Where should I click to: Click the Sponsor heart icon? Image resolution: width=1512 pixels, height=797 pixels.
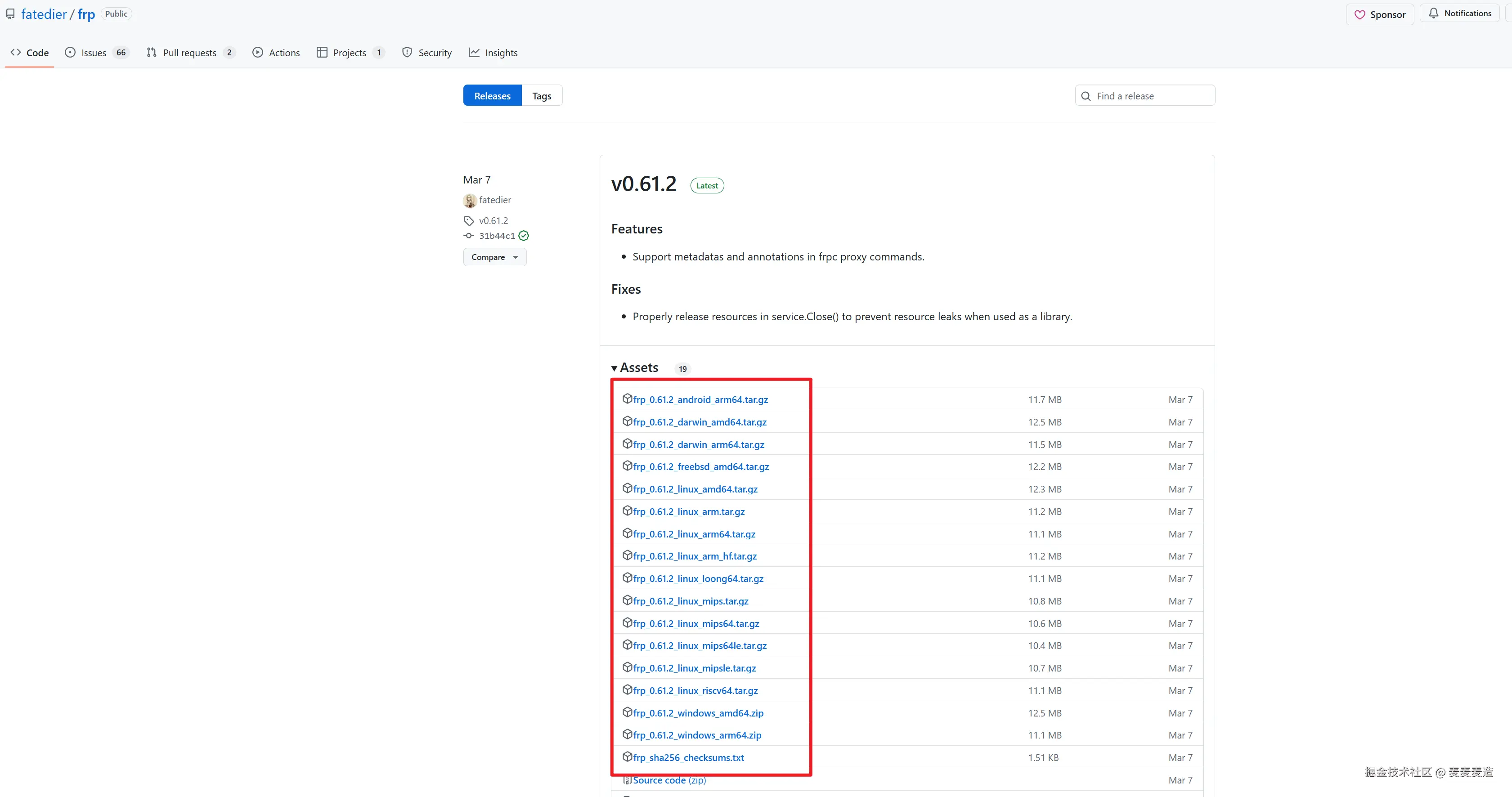click(1359, 15)
